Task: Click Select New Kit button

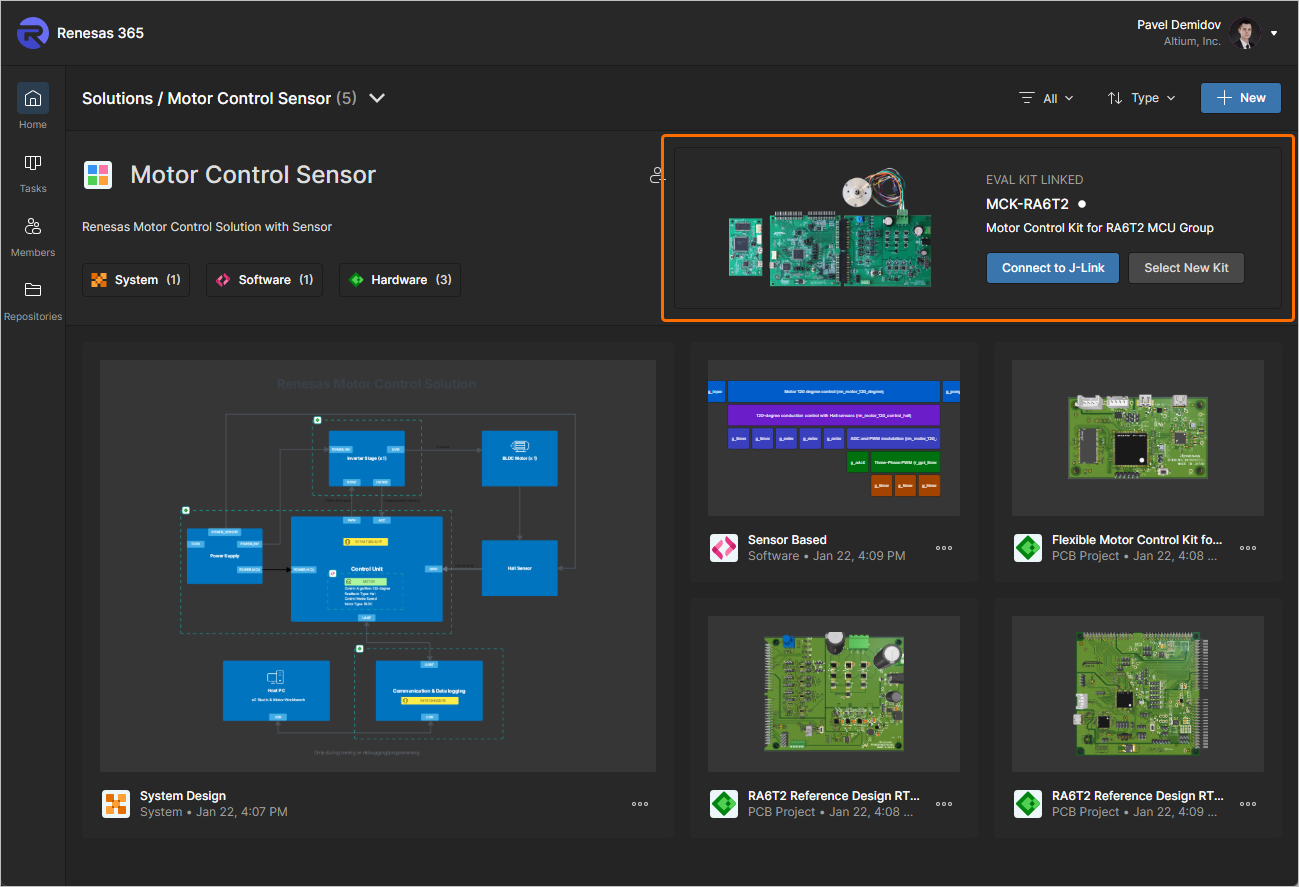Action: point(1186,268)
